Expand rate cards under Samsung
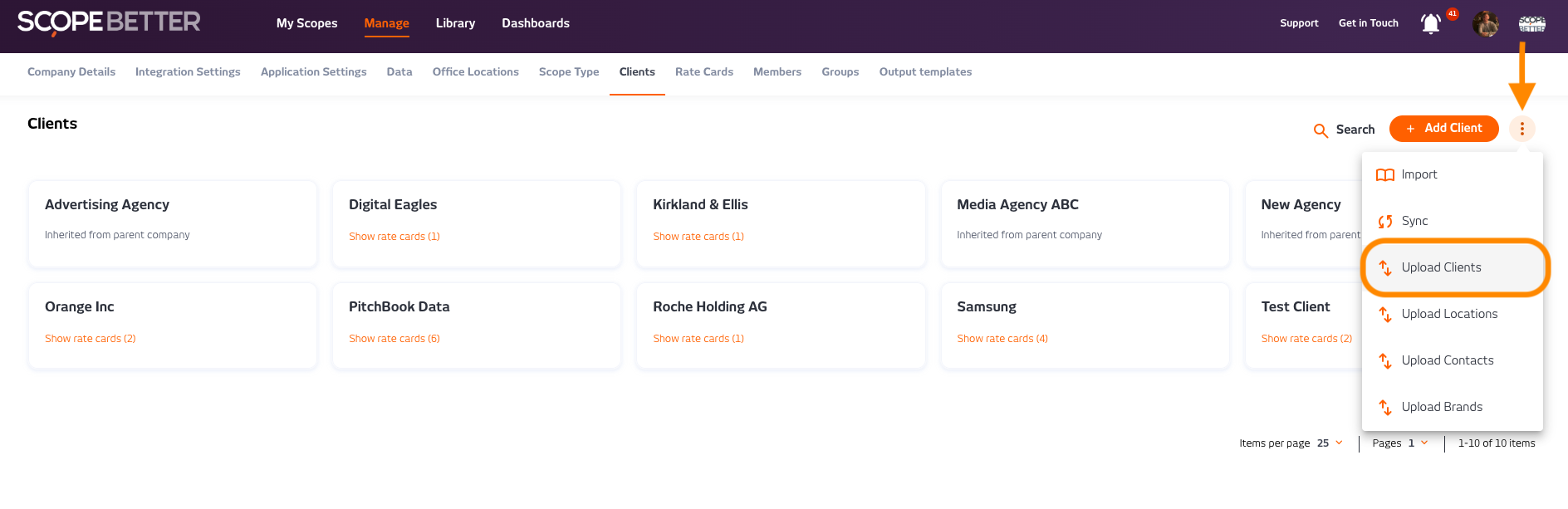This screenshot has height=509, width=1568. click(x=1002, y=339)
